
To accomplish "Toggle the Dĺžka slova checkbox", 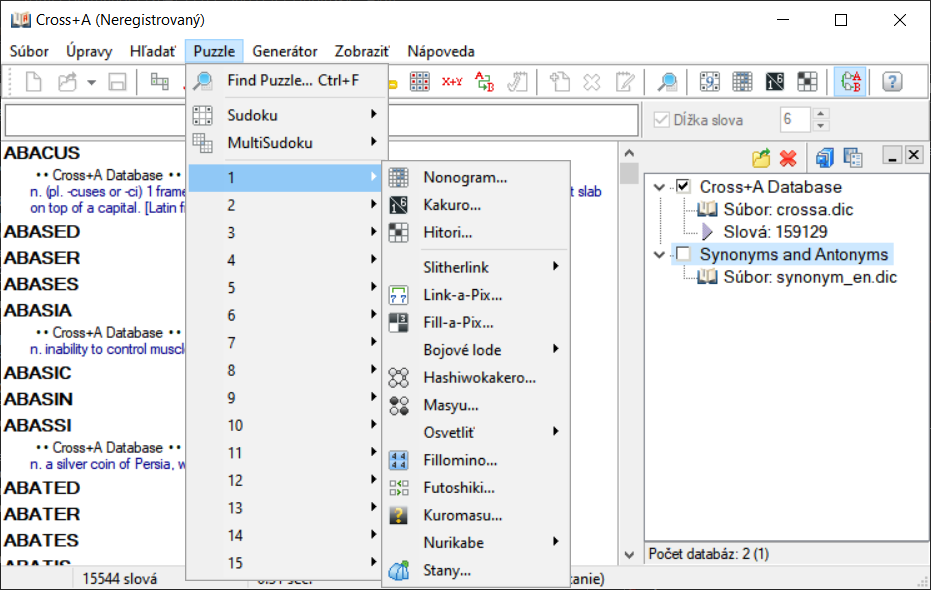I will tap(660, 120).
